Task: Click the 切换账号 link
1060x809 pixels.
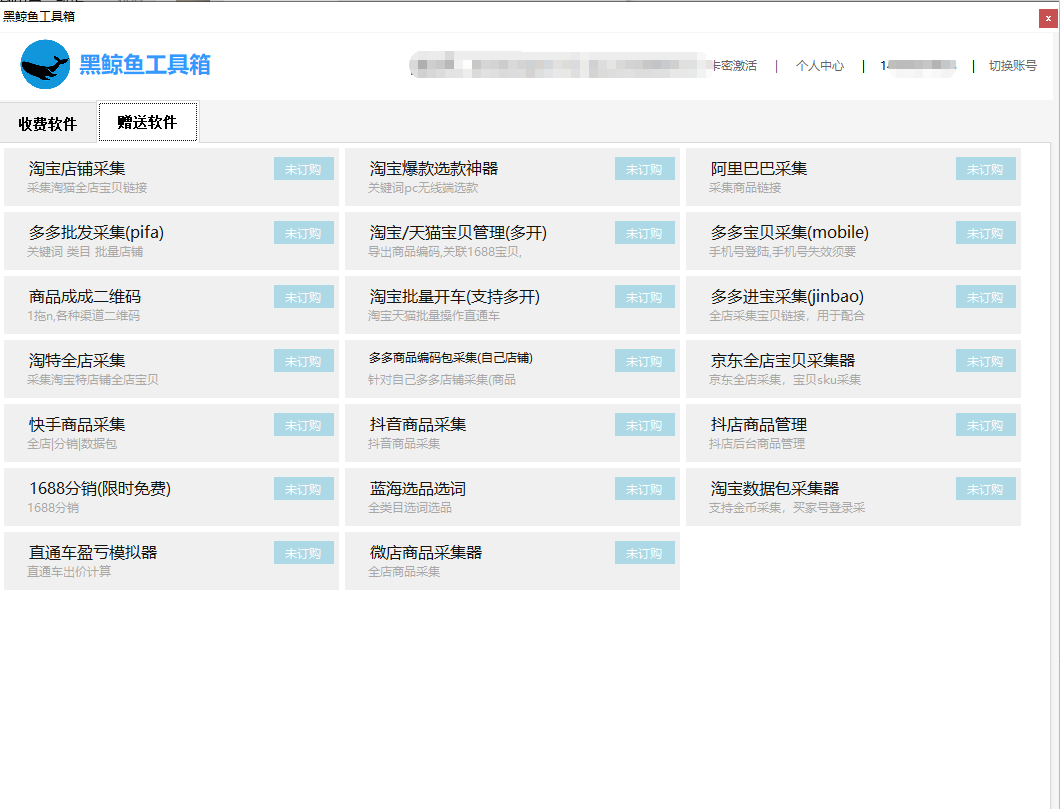Action: 1012,66
